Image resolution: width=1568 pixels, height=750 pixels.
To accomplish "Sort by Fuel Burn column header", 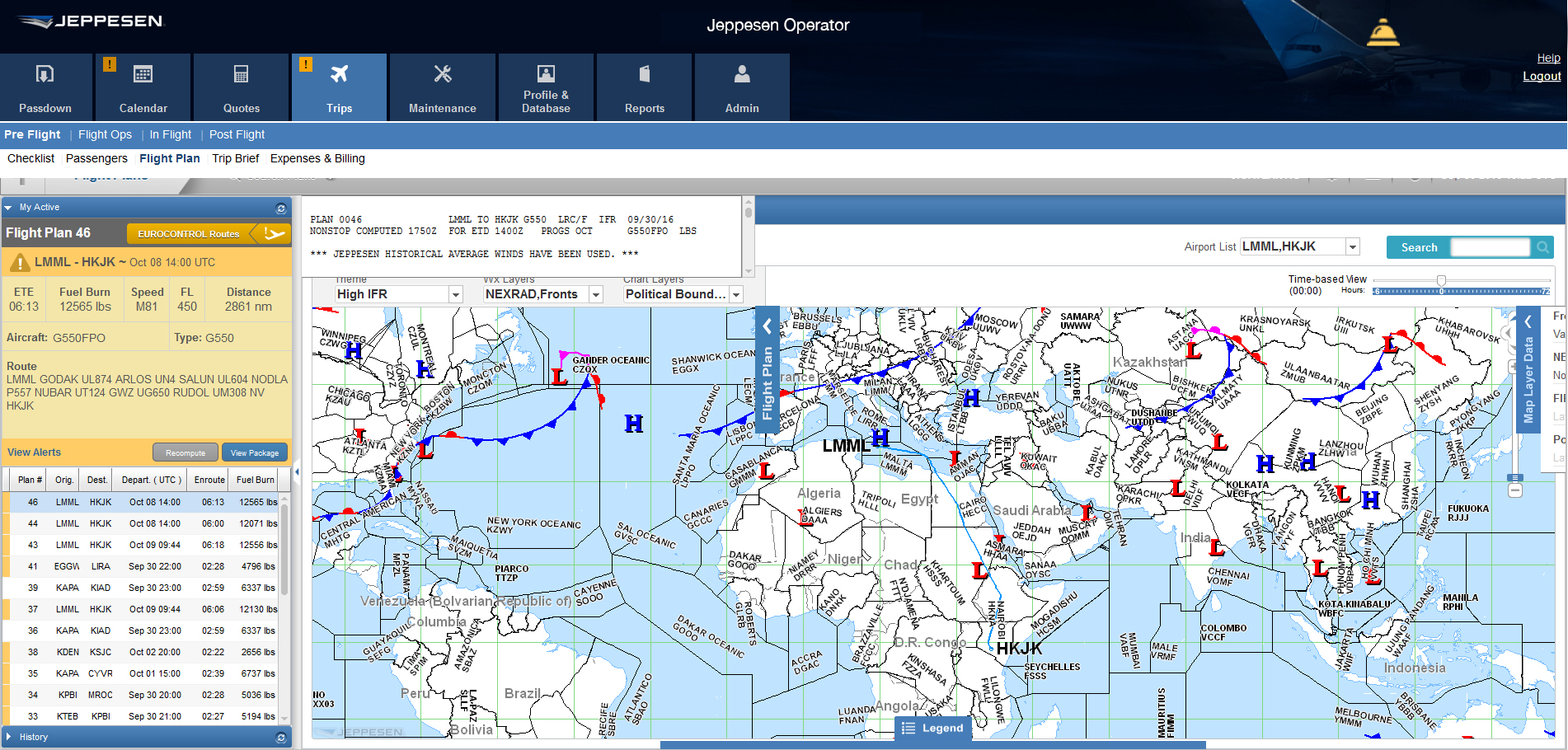I will click(x=255, y=480).
